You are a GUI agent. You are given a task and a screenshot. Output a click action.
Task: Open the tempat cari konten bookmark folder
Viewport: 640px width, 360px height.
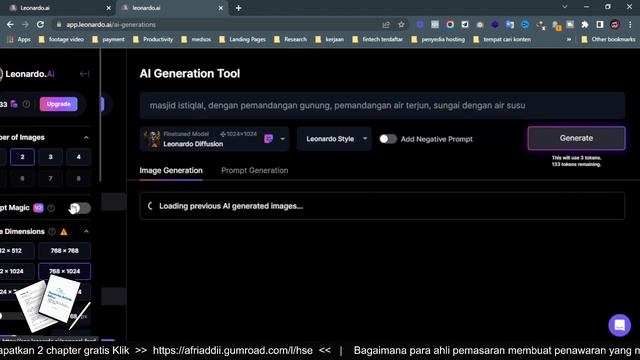(x=502, y=39)
